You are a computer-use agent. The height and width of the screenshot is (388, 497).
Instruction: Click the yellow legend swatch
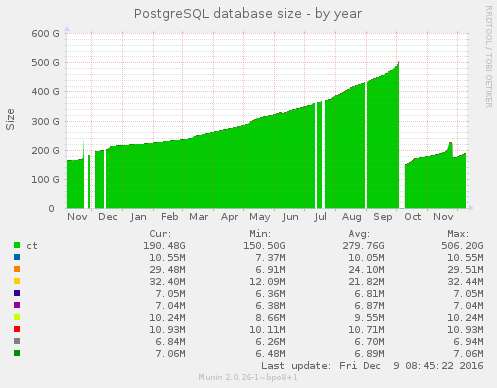pos(17,281)
